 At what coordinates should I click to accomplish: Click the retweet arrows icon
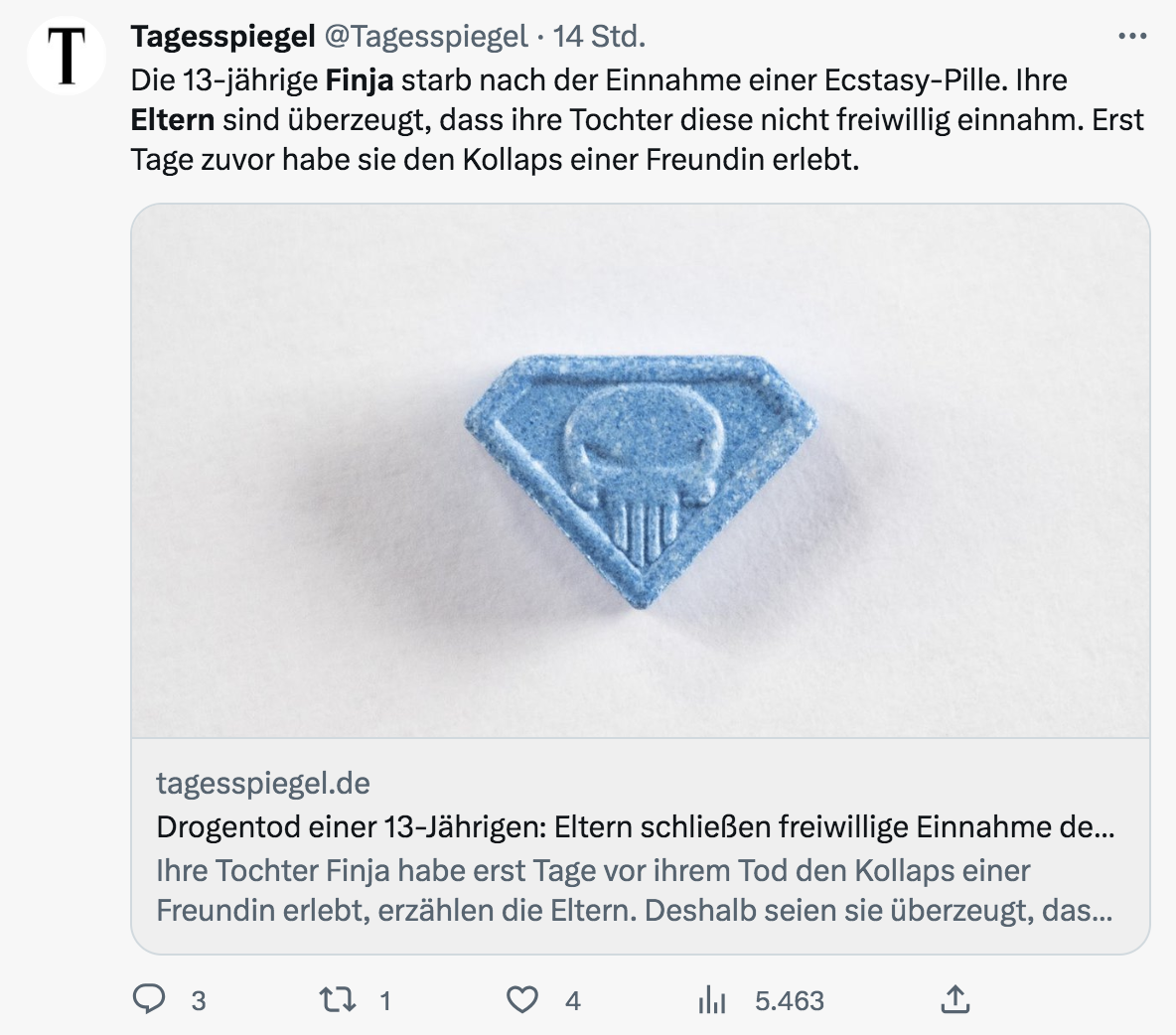pyautogui.click(x=337, y=999)
